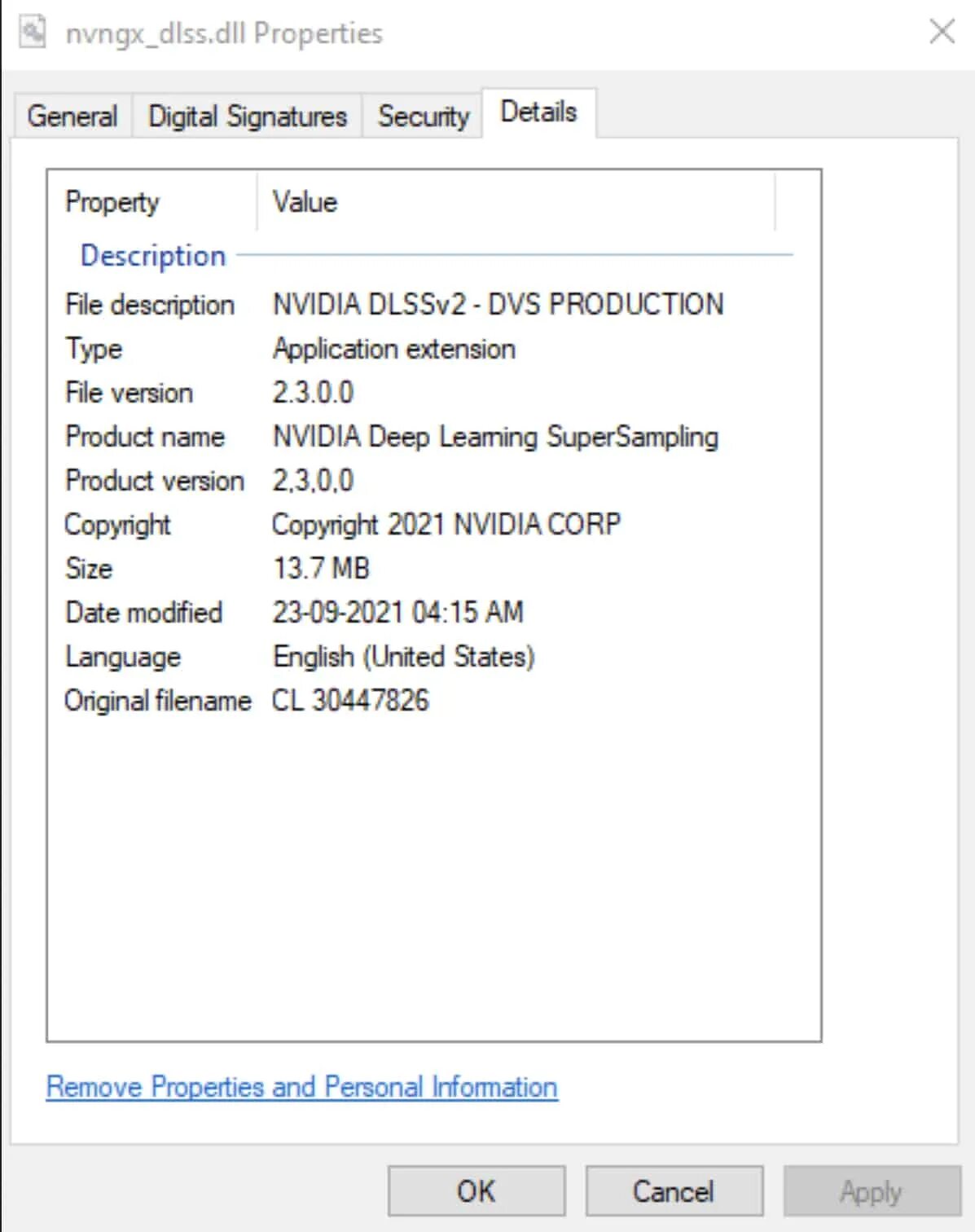The height and width of the screenshot is (1232, 975).
Task: Click NVIDIA Deep Learning SuperSampling value
Action: [495, 437]
